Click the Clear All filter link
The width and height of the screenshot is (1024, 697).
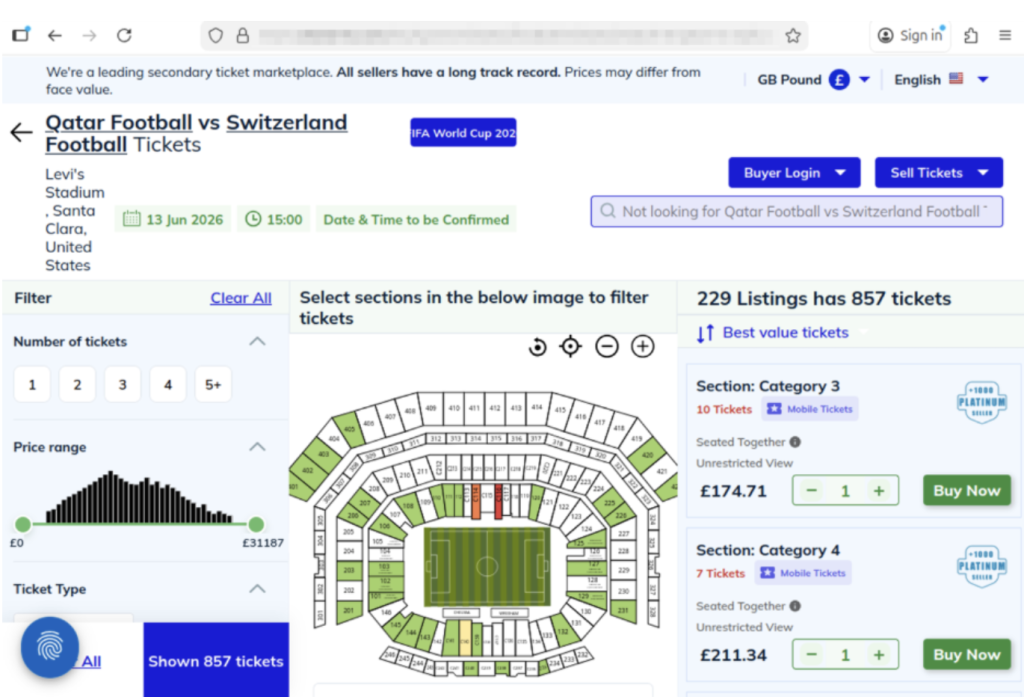[x=240, y=298]
